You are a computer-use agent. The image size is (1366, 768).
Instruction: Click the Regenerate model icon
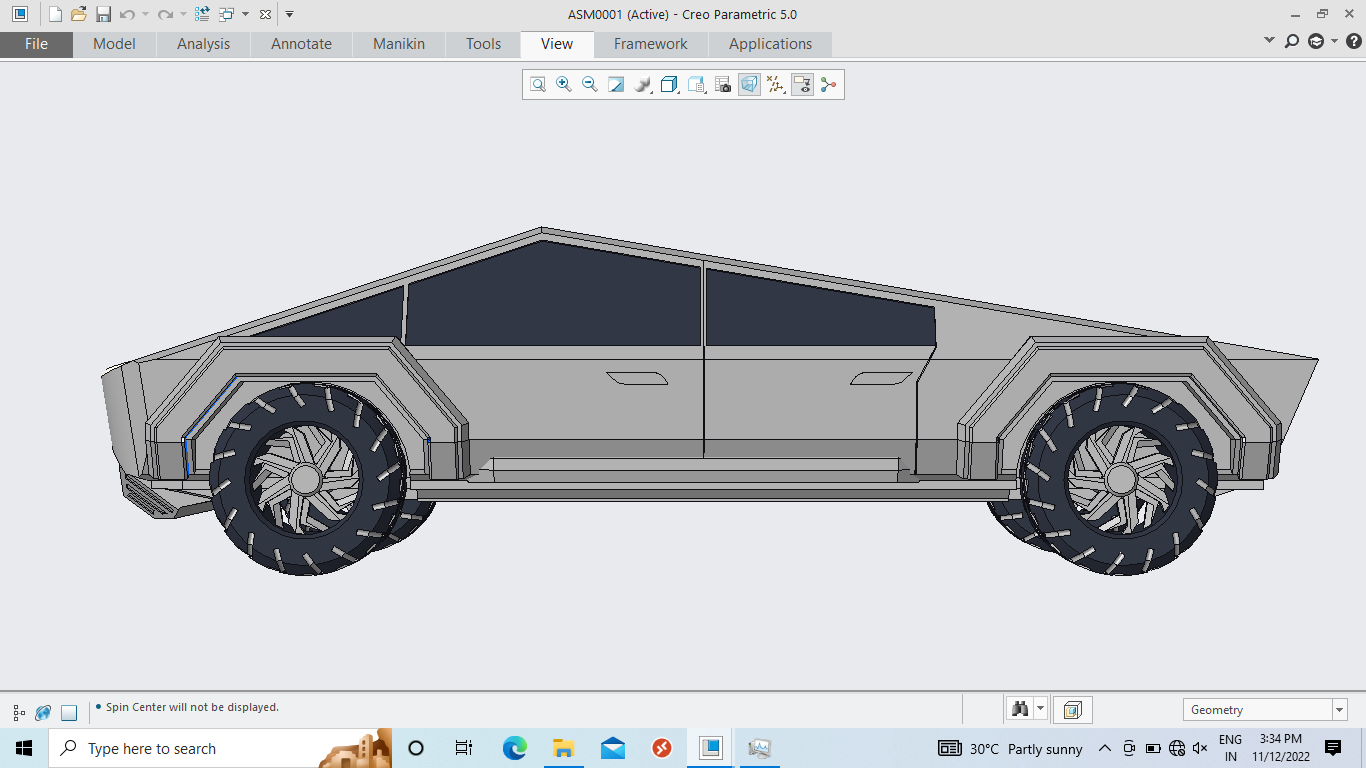click(202, 14)
